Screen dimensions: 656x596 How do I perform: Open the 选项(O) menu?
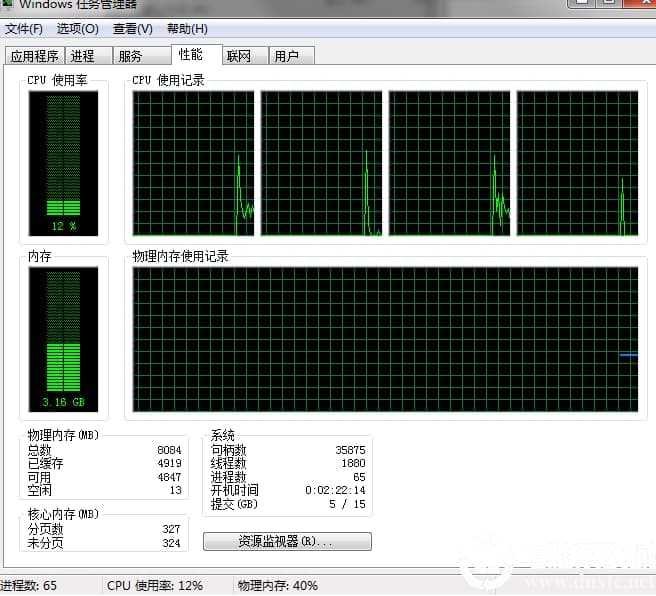77,29
